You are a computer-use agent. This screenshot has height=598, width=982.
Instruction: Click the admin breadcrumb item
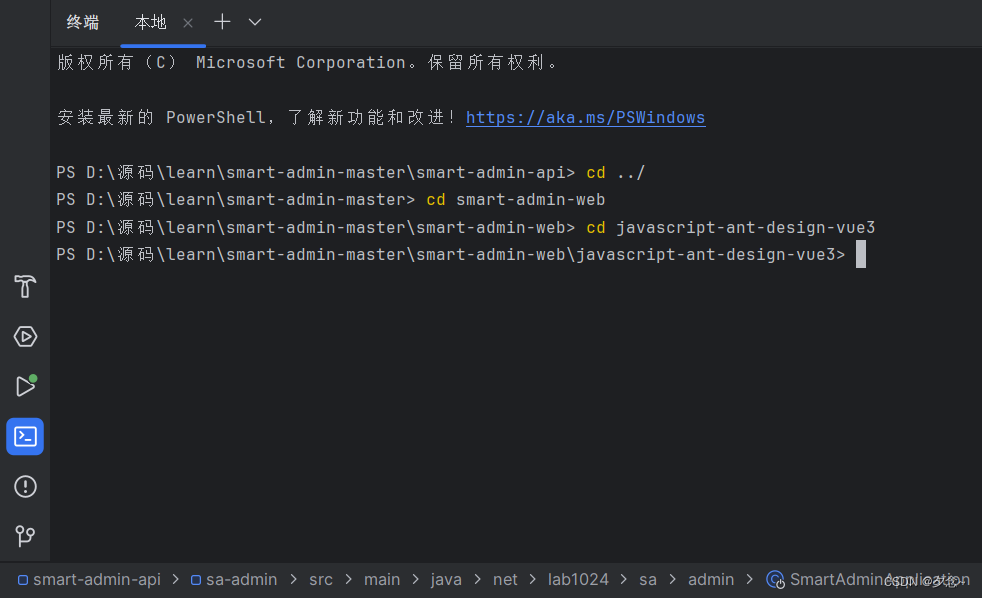pyautogui.click(x=711, y=579)
